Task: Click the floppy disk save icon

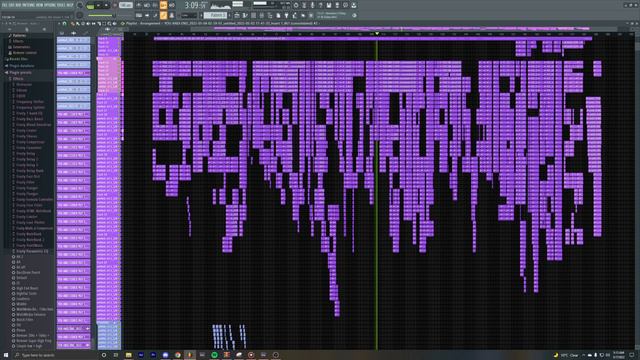Action: click(x=329, y=5)
